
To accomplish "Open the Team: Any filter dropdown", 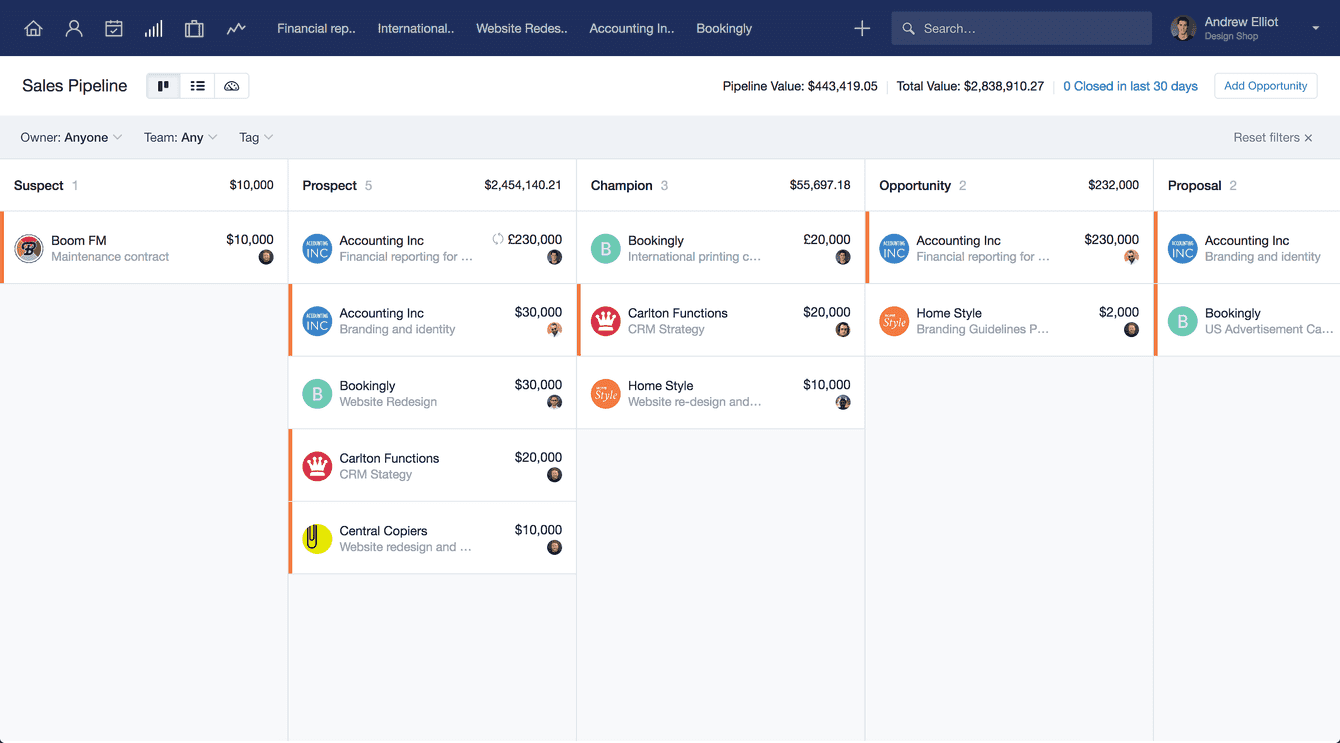I will (180, 137).
